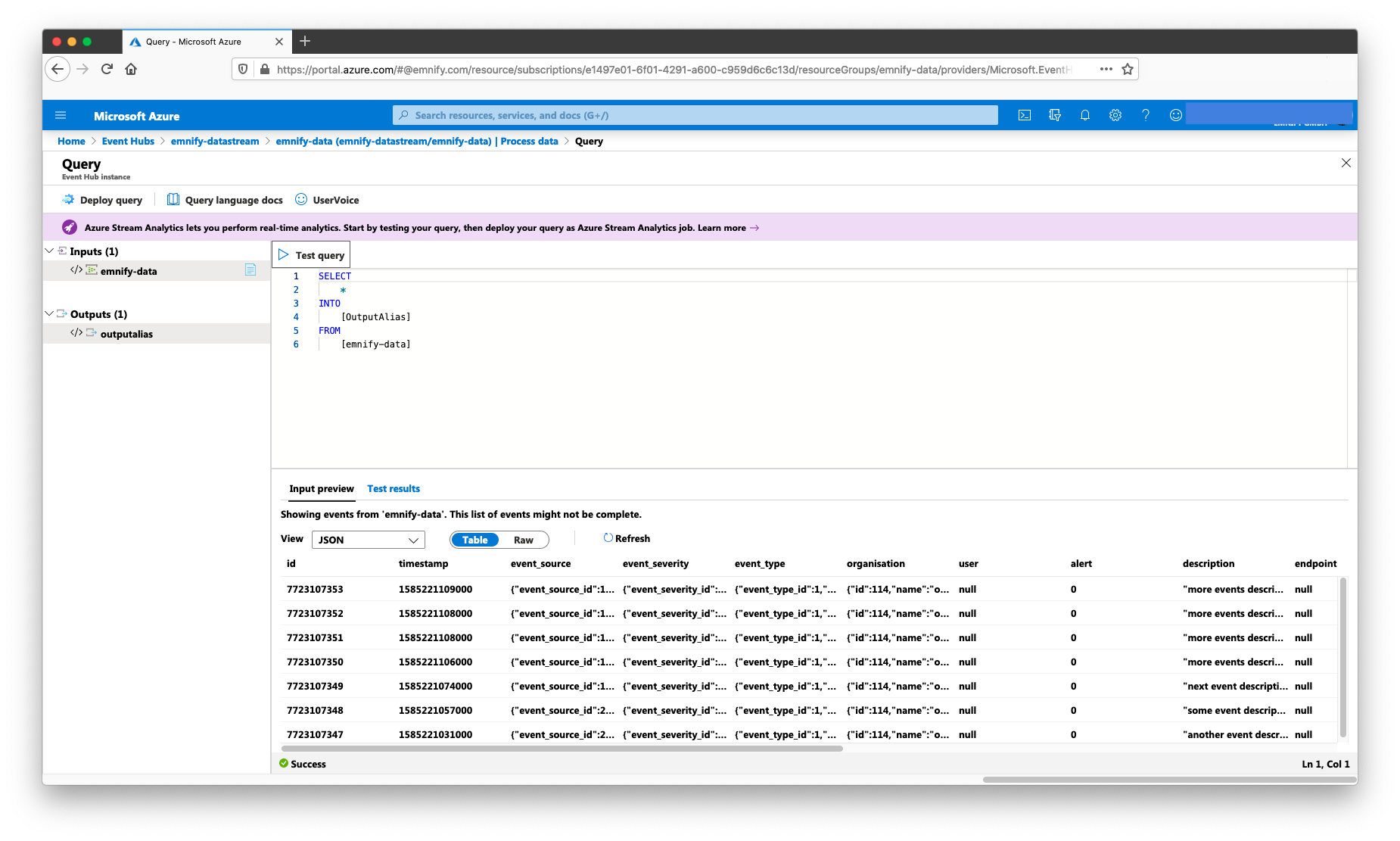Image resolution: width=1400 pixels, height=841 pixels.
Task: Bookmark this page with the star icon
Action: pyautogui.click(x=1128, y=69)
